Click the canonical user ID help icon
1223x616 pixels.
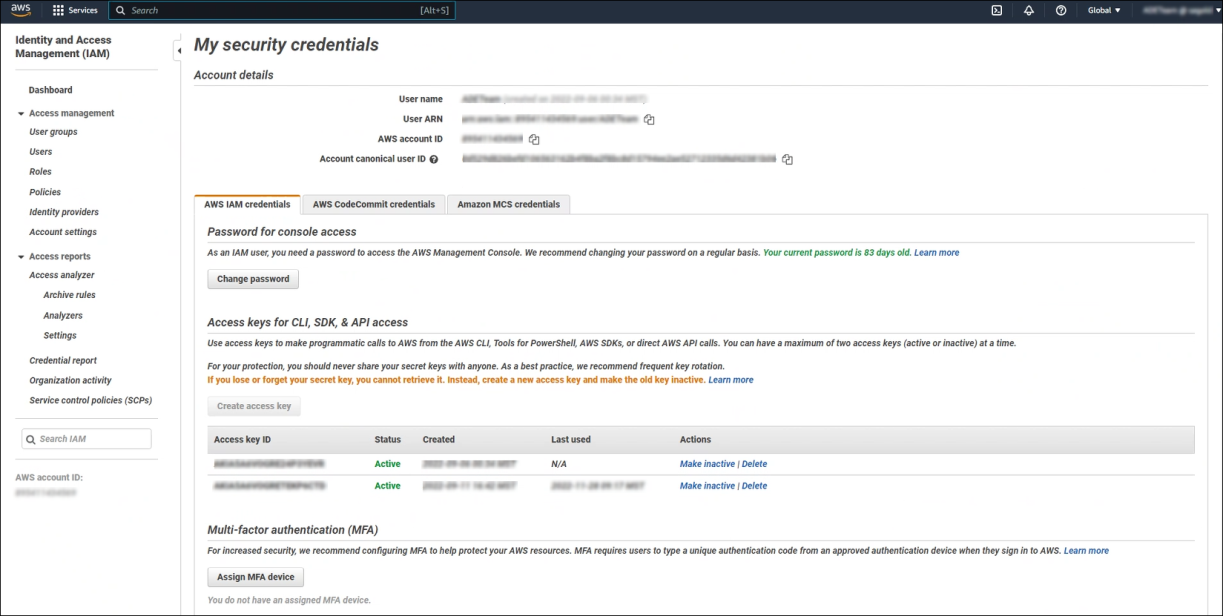[433, 158]
